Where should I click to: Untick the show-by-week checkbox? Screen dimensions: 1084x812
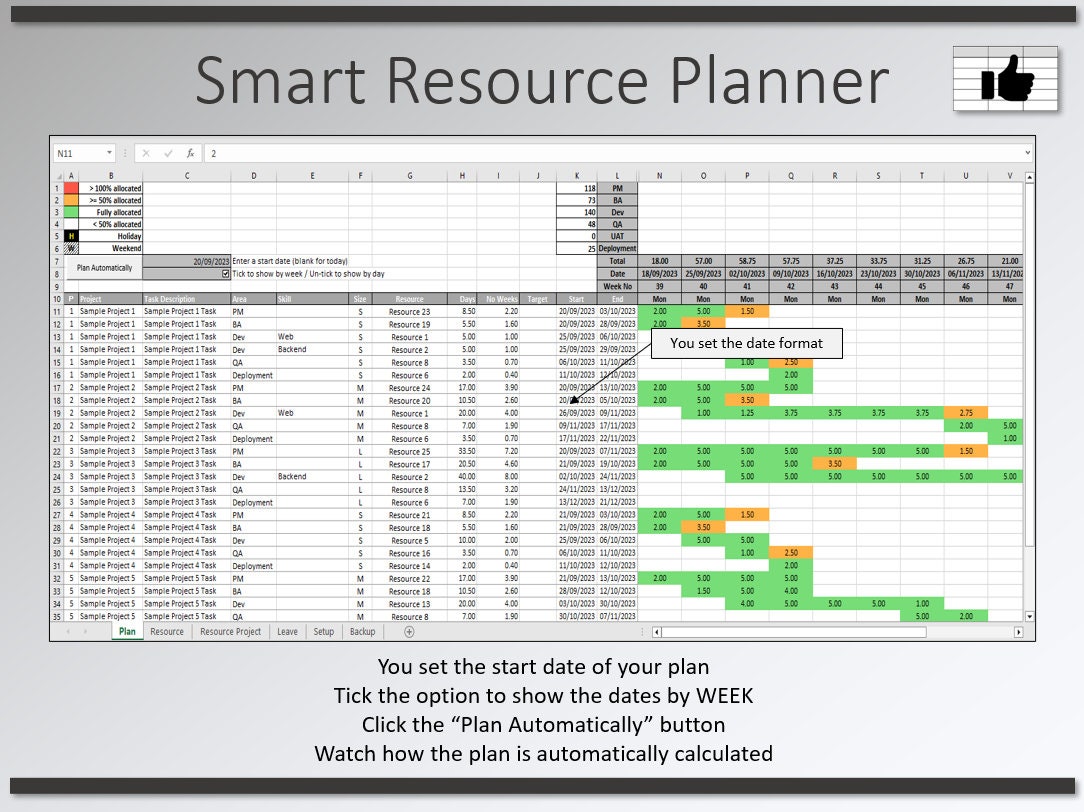[225, 274]
